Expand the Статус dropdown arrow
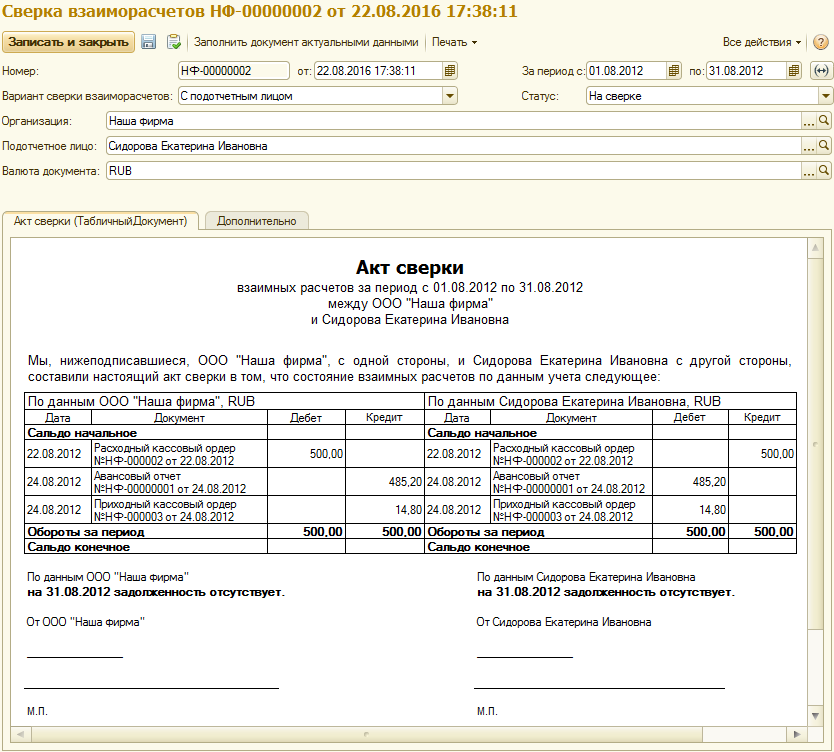Image resolution: width=834 pixels, height=752 pixels. tap(825, 96)
